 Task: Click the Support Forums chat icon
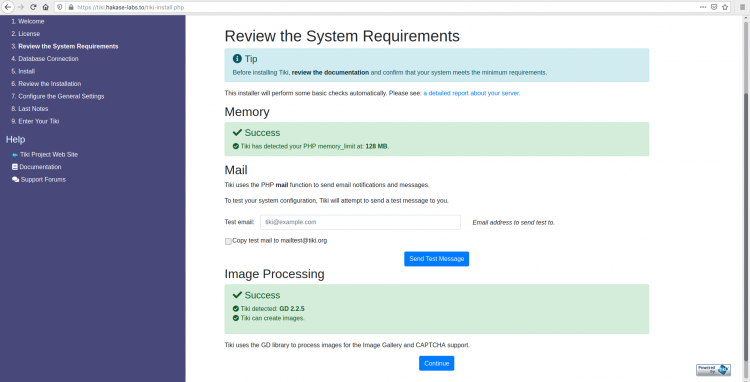[15, 179]
